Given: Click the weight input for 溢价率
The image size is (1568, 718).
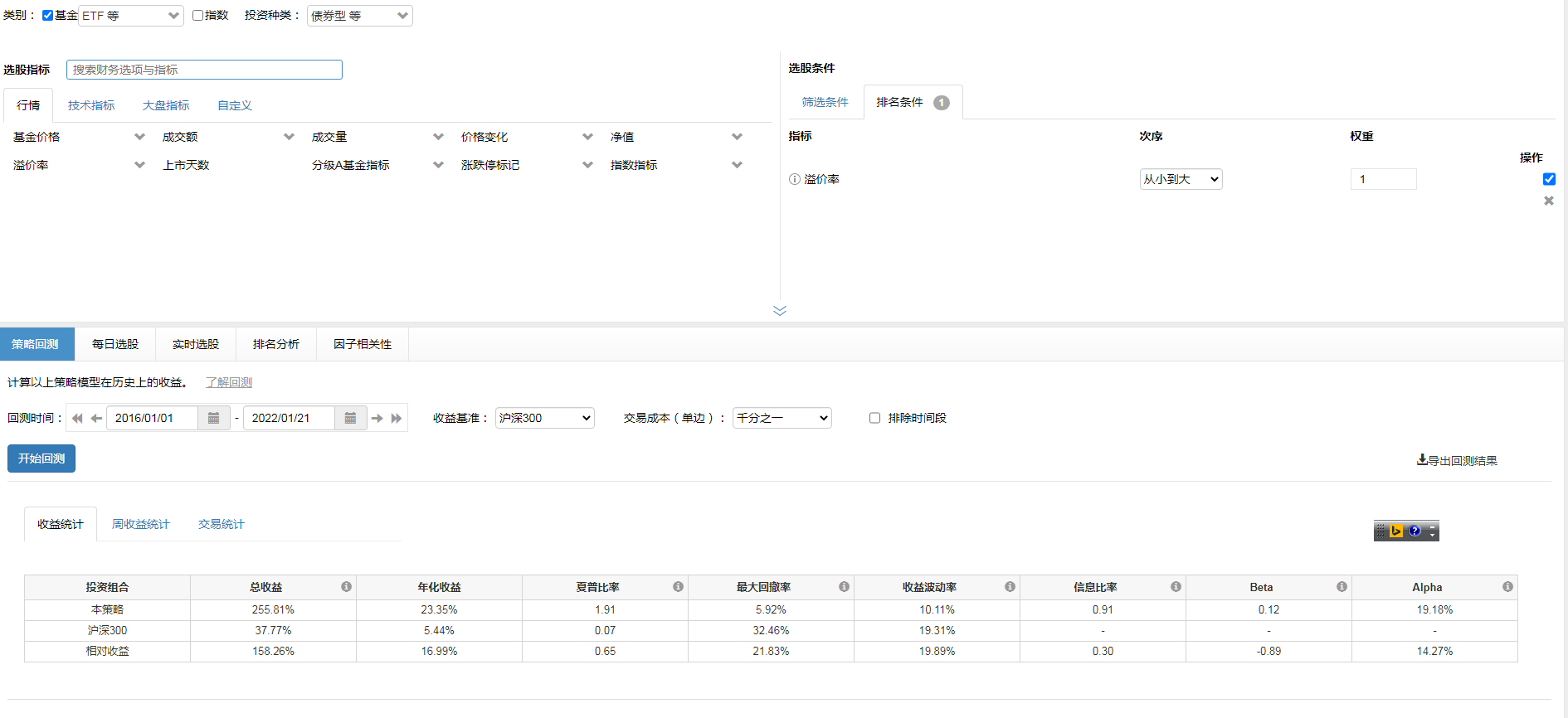Looking at the screenshot, I should (1384, 179).
